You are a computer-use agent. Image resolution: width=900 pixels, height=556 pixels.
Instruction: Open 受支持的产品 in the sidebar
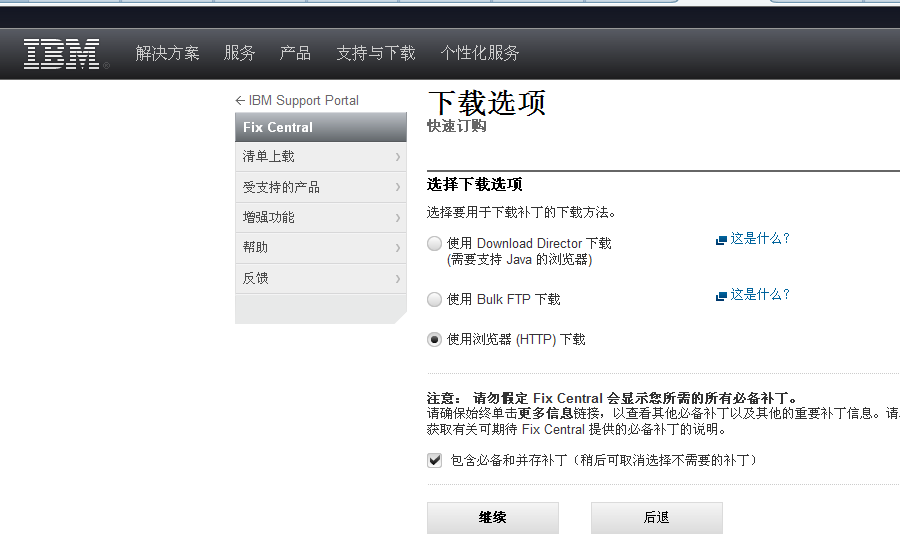point(321,187)
